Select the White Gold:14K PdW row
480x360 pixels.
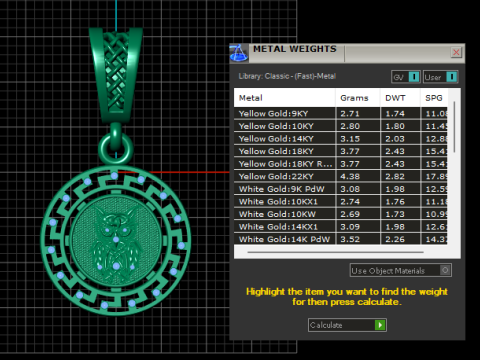coord(341,239)
